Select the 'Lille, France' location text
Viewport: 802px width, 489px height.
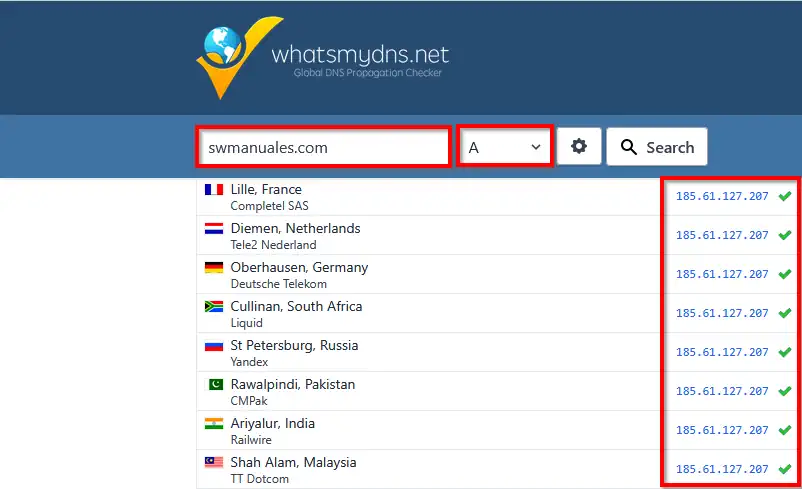pos(266,189)
